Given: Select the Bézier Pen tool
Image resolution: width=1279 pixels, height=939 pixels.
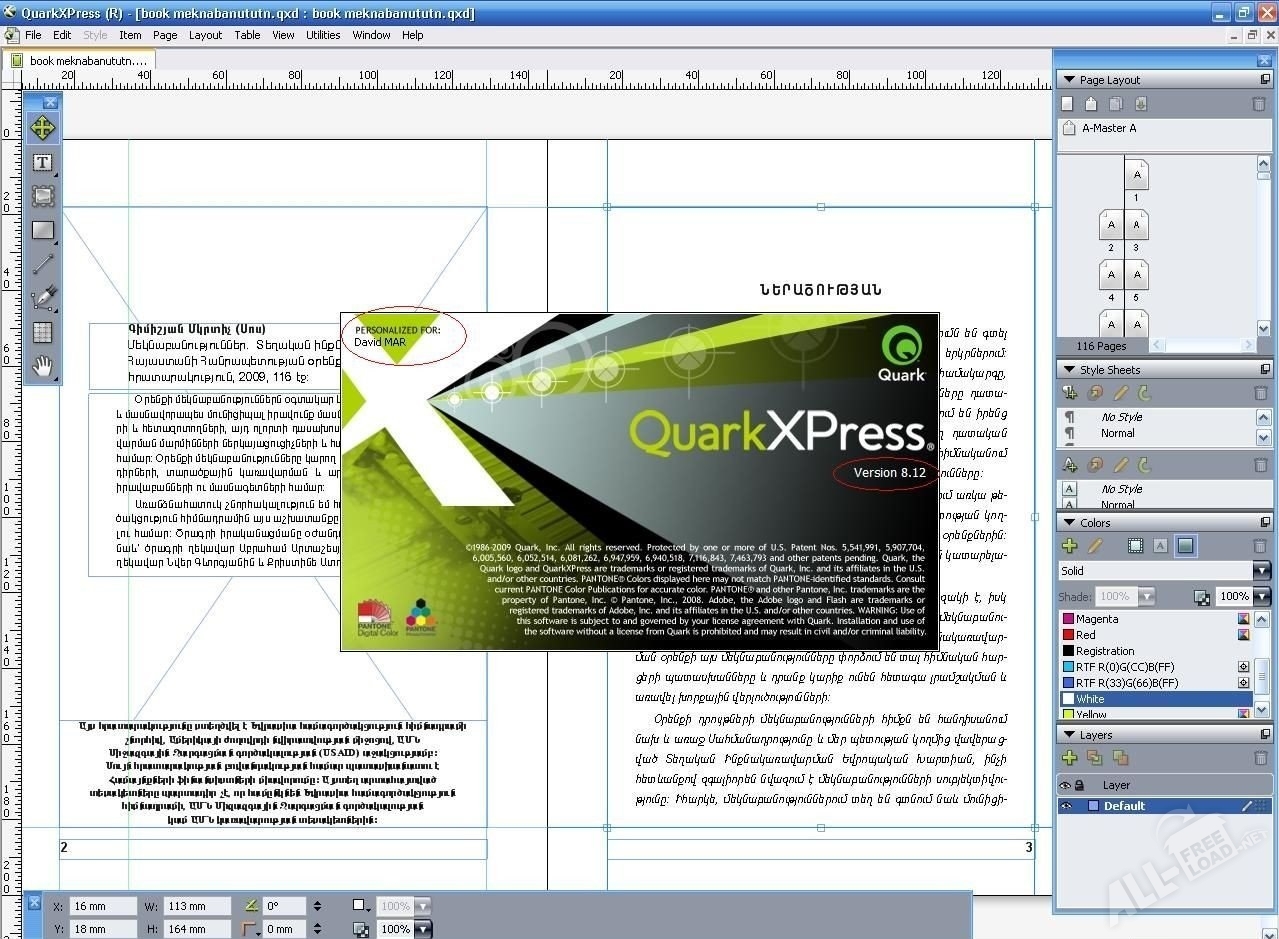Looking at the screenshot, I should pos(42,298).
